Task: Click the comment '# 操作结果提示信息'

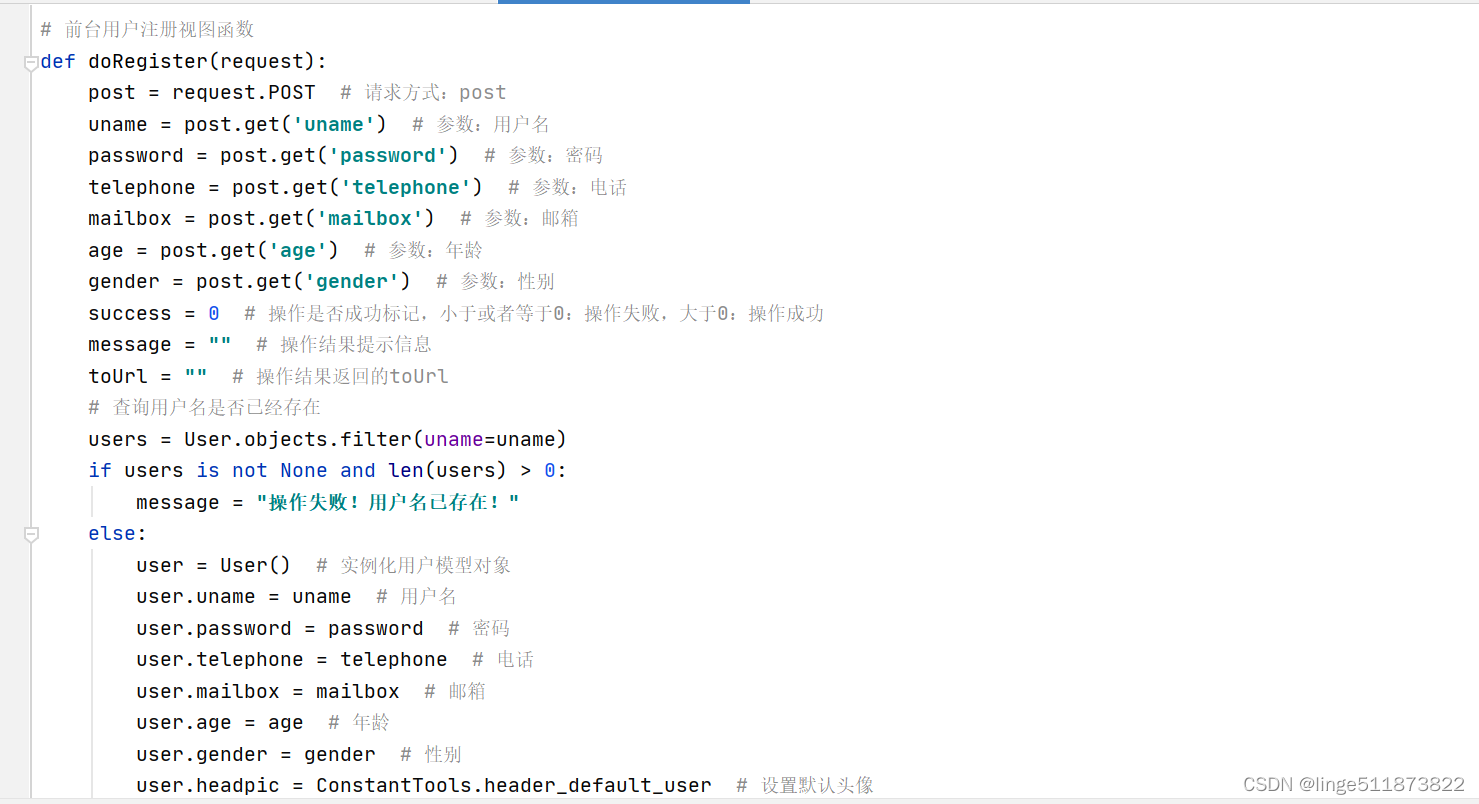Action: pyautogui.click(x=344, y=344)
